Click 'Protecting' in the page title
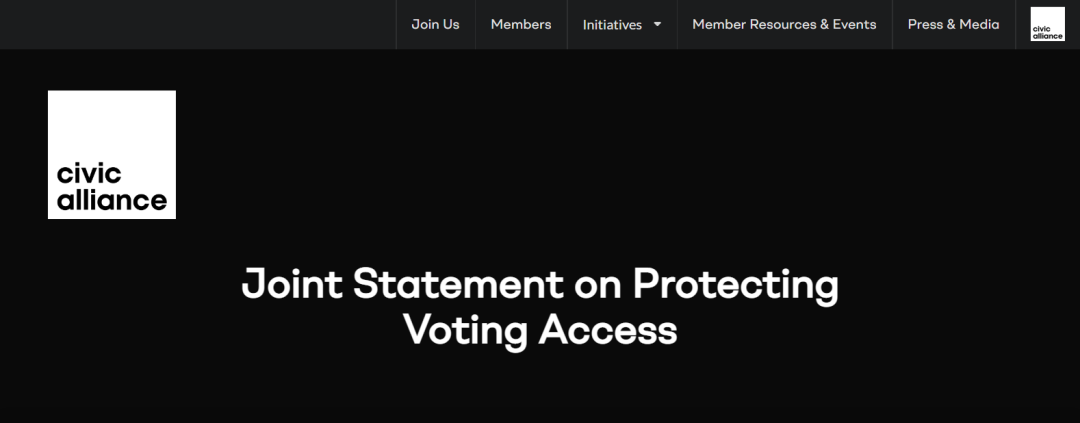 tap(736, 286)
